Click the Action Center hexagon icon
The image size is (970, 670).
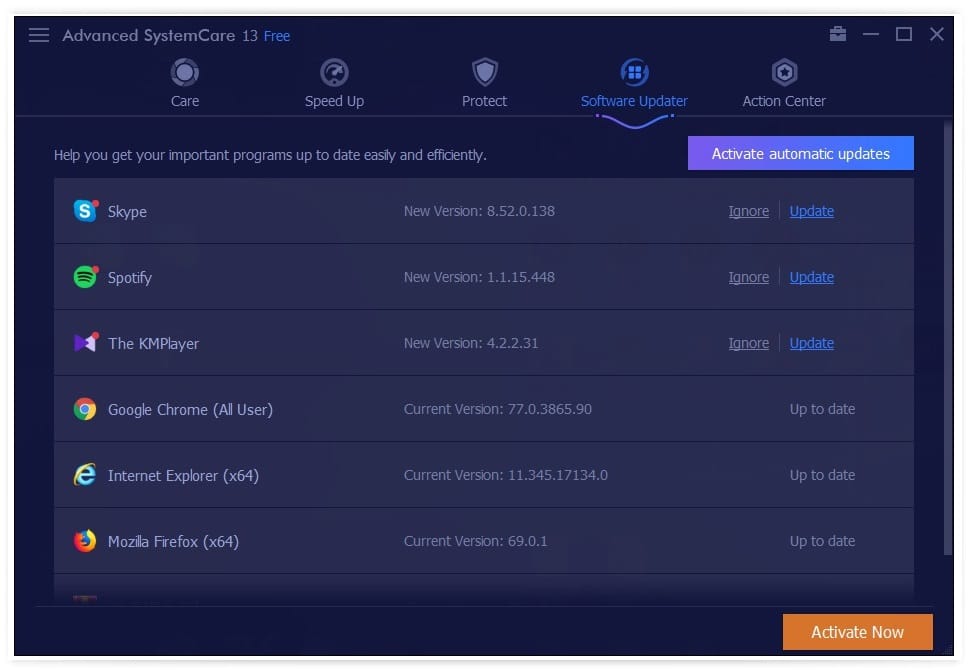784,72
